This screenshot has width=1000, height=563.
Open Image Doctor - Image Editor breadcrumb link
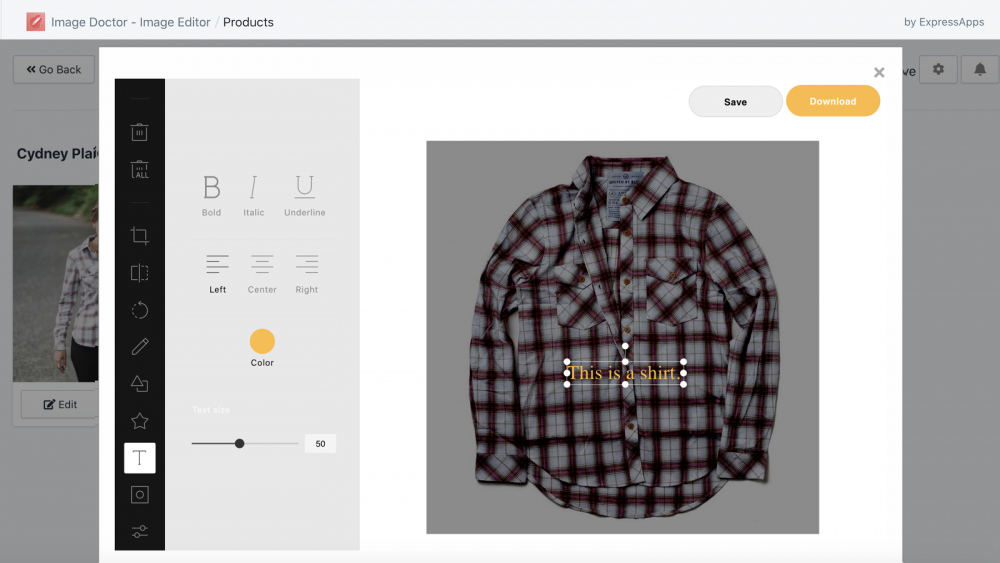coord(131,22)
